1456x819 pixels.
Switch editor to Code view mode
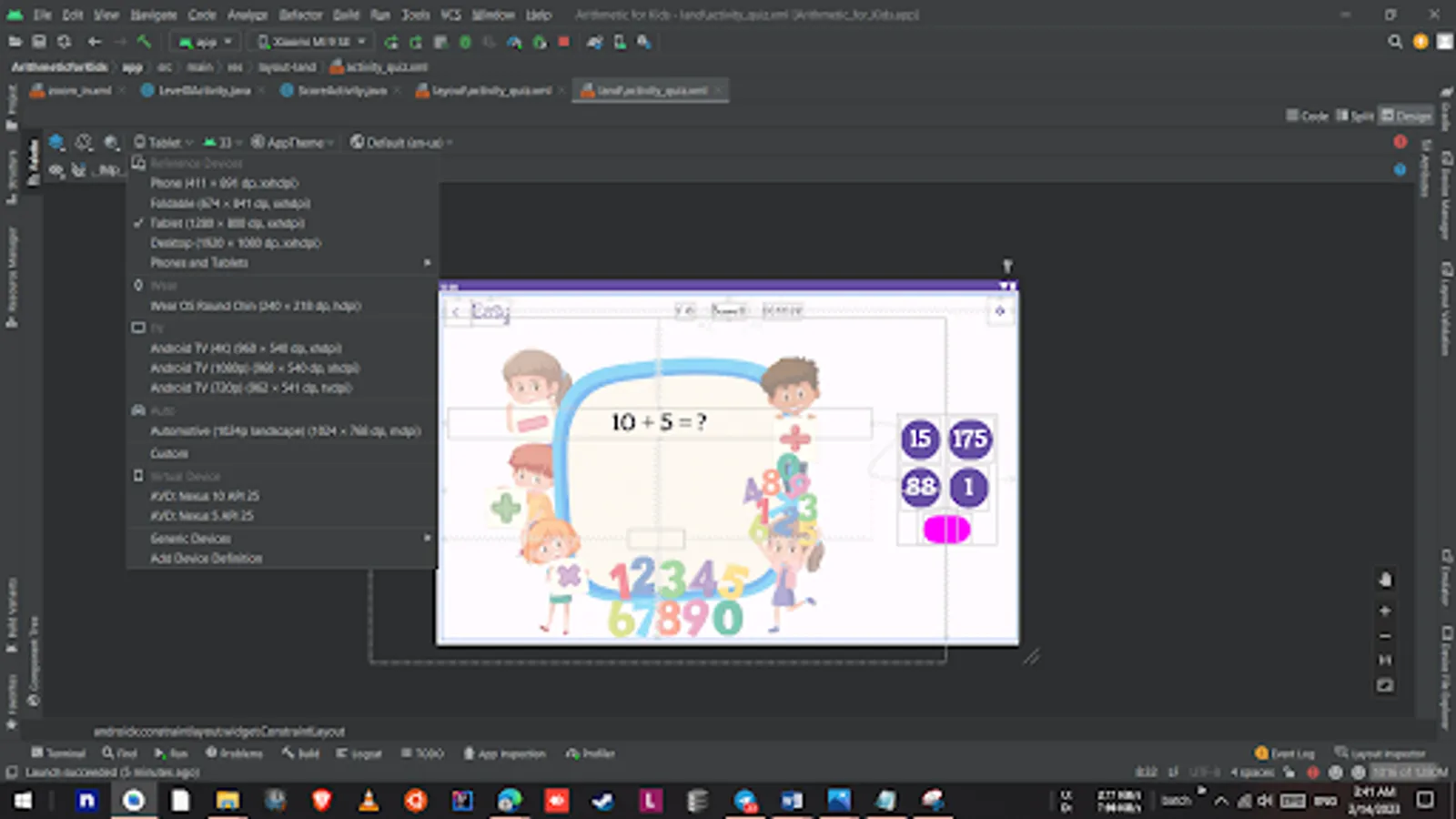click(1307, 116)
